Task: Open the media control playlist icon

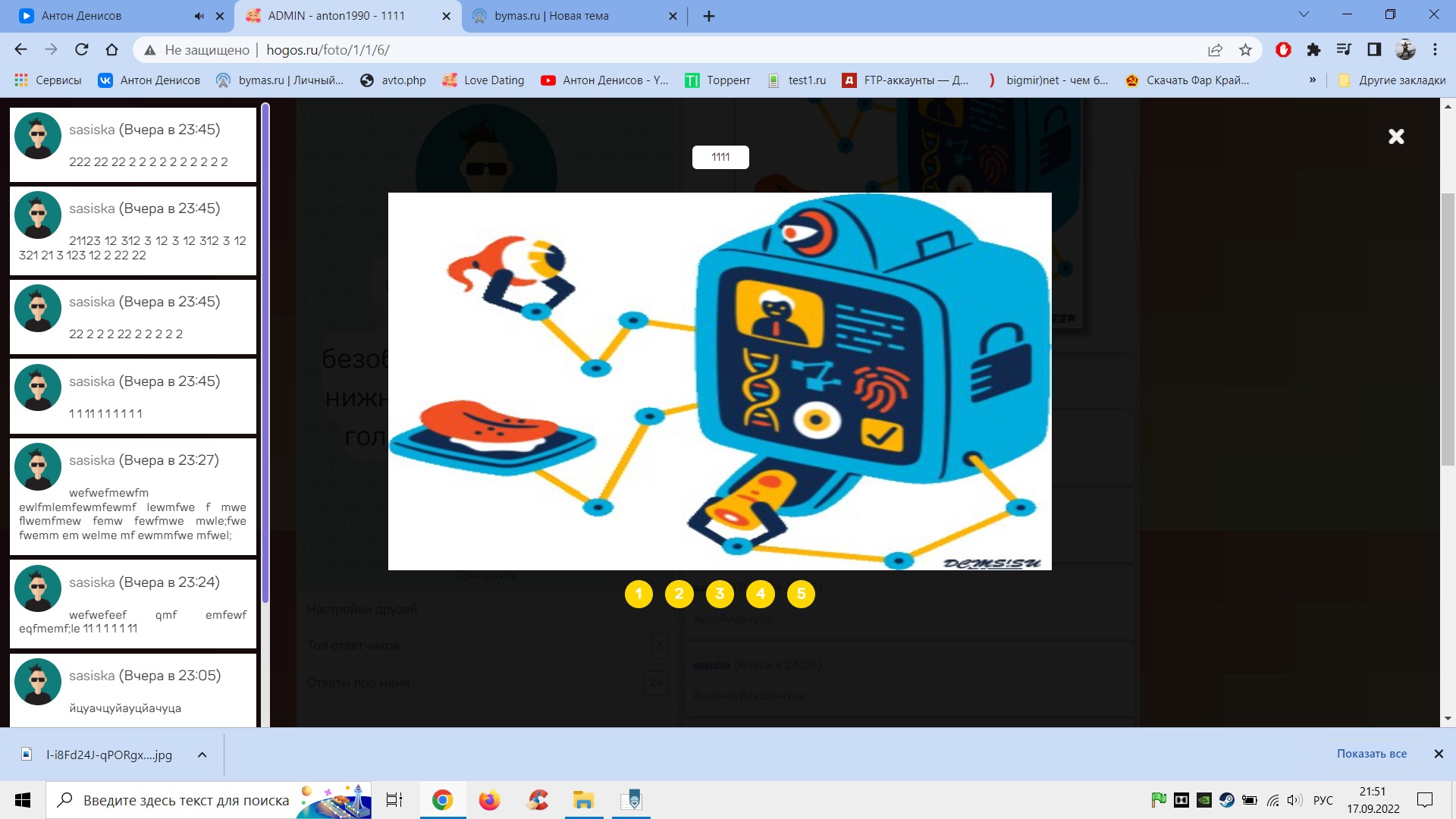Action: click(x=1344, y=50)
